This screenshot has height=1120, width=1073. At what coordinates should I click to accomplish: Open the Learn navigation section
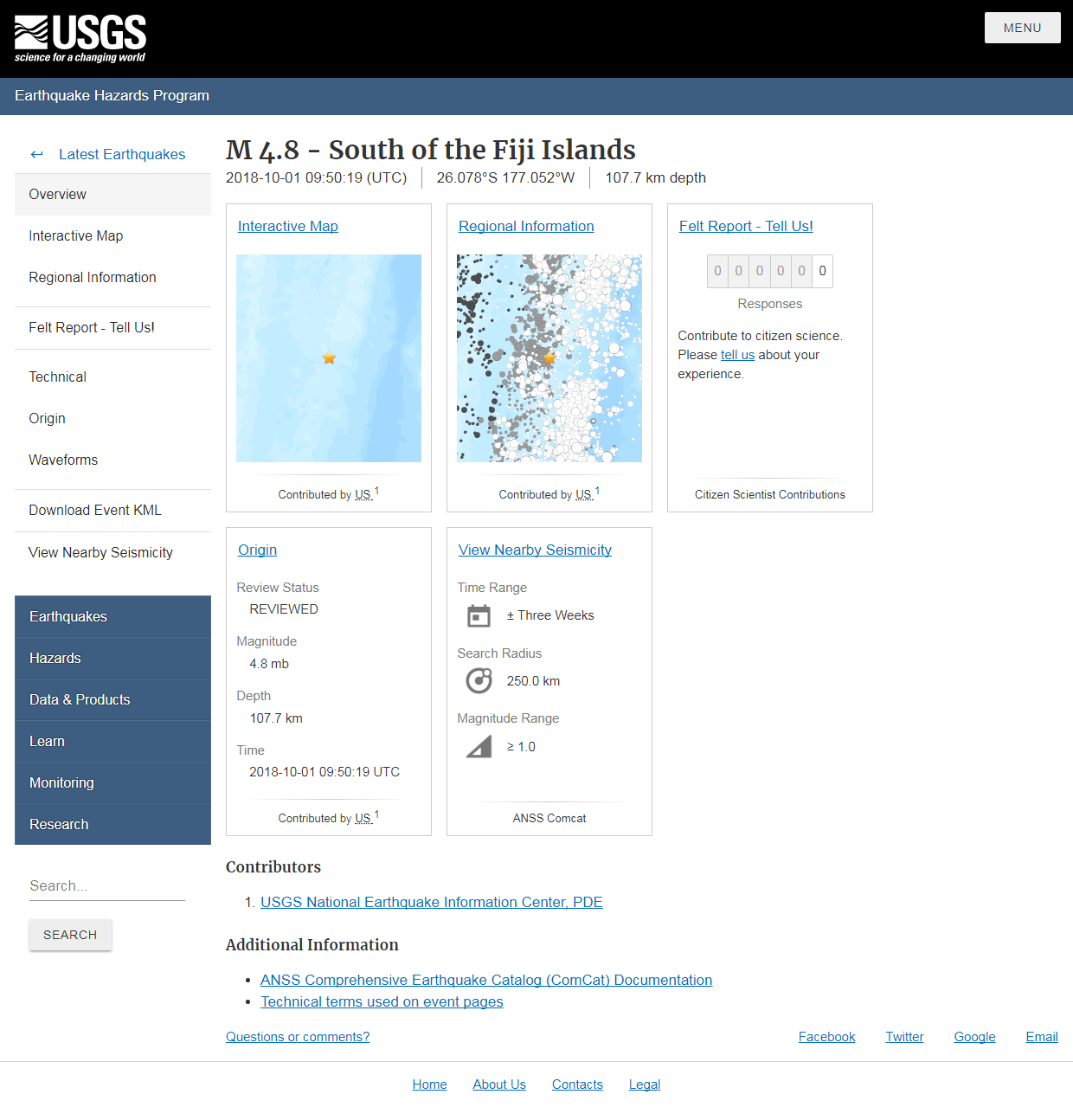(x=112, y=741)
